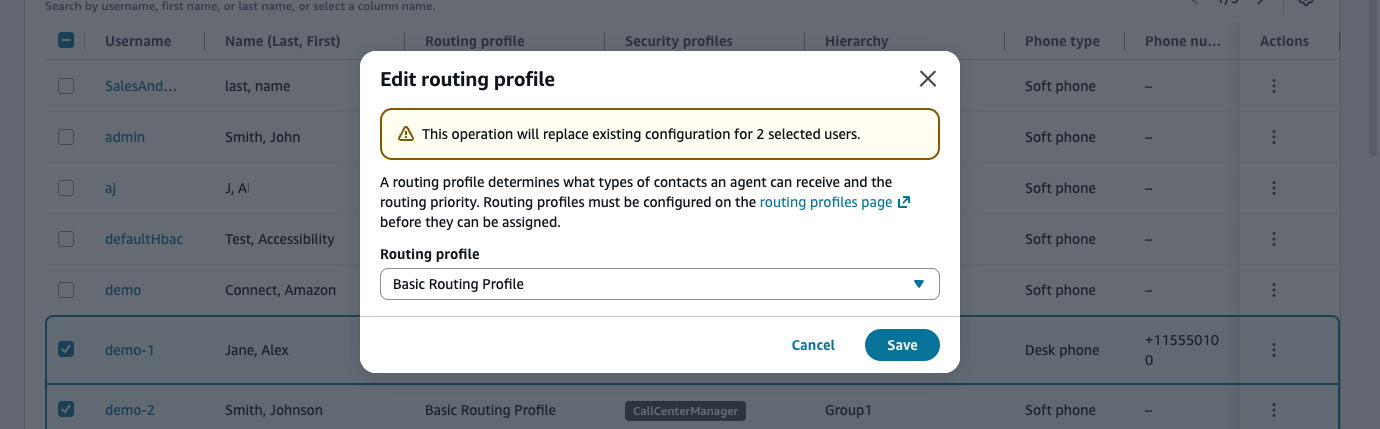Open actions menu for SalesAnd… row
The image size is (1380, 429).
1274,86
